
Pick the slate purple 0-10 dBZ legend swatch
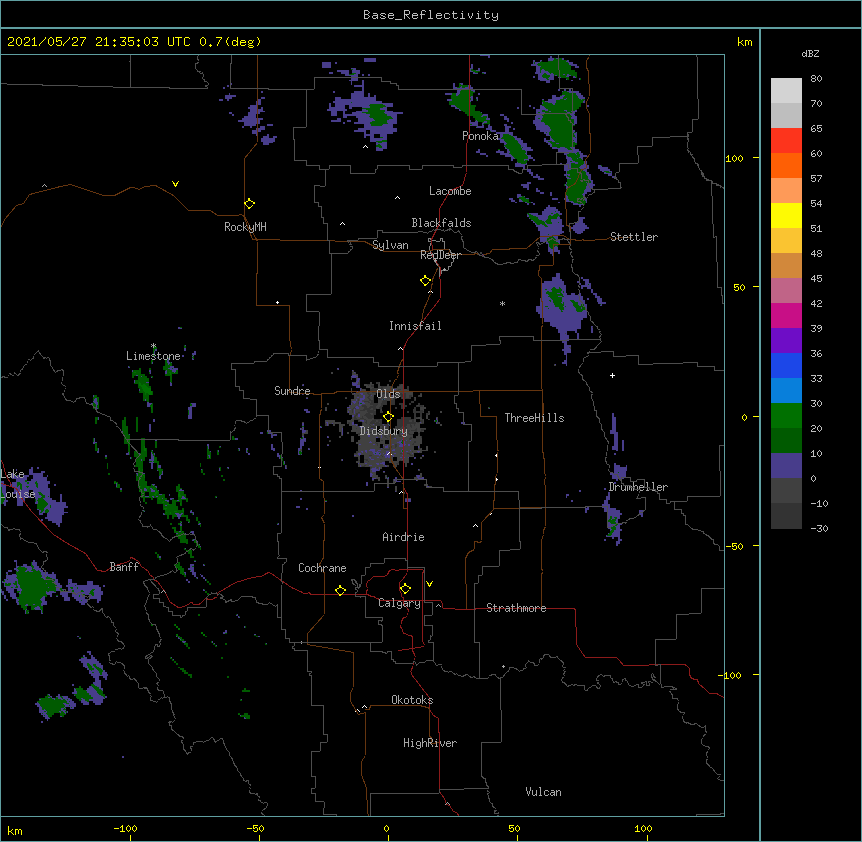786,466
